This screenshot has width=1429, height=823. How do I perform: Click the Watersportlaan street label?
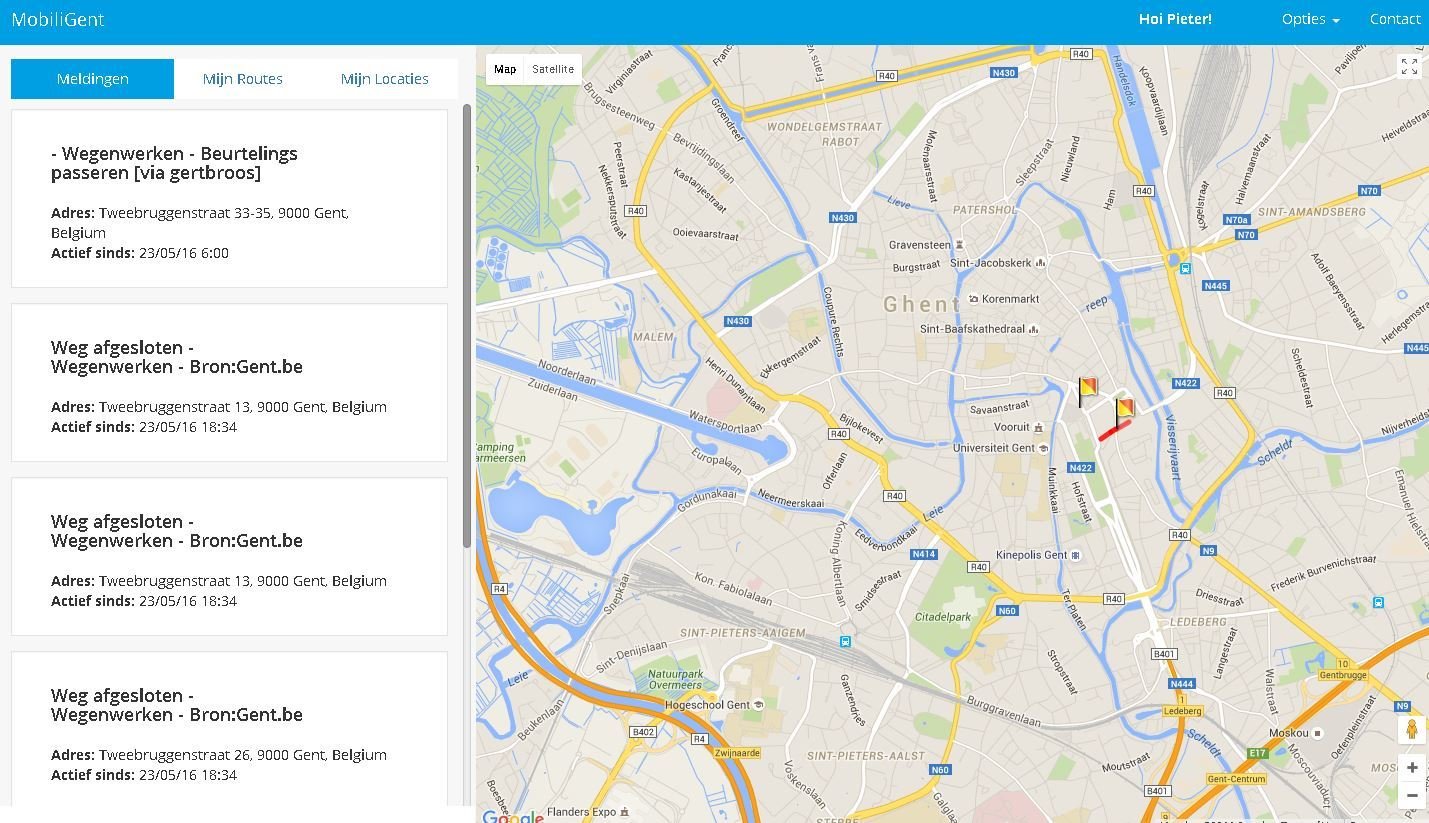(x=726, y=422)
